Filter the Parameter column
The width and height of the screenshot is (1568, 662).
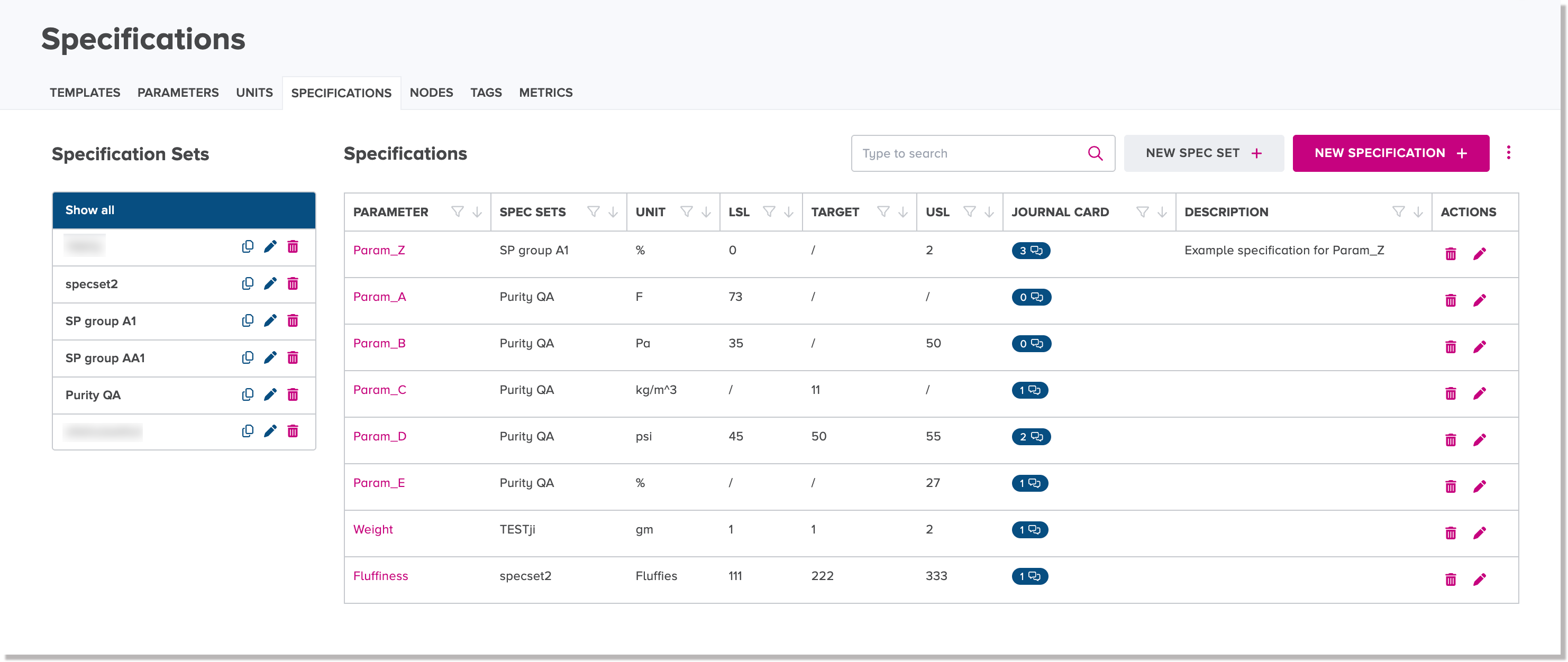[457, 212]
